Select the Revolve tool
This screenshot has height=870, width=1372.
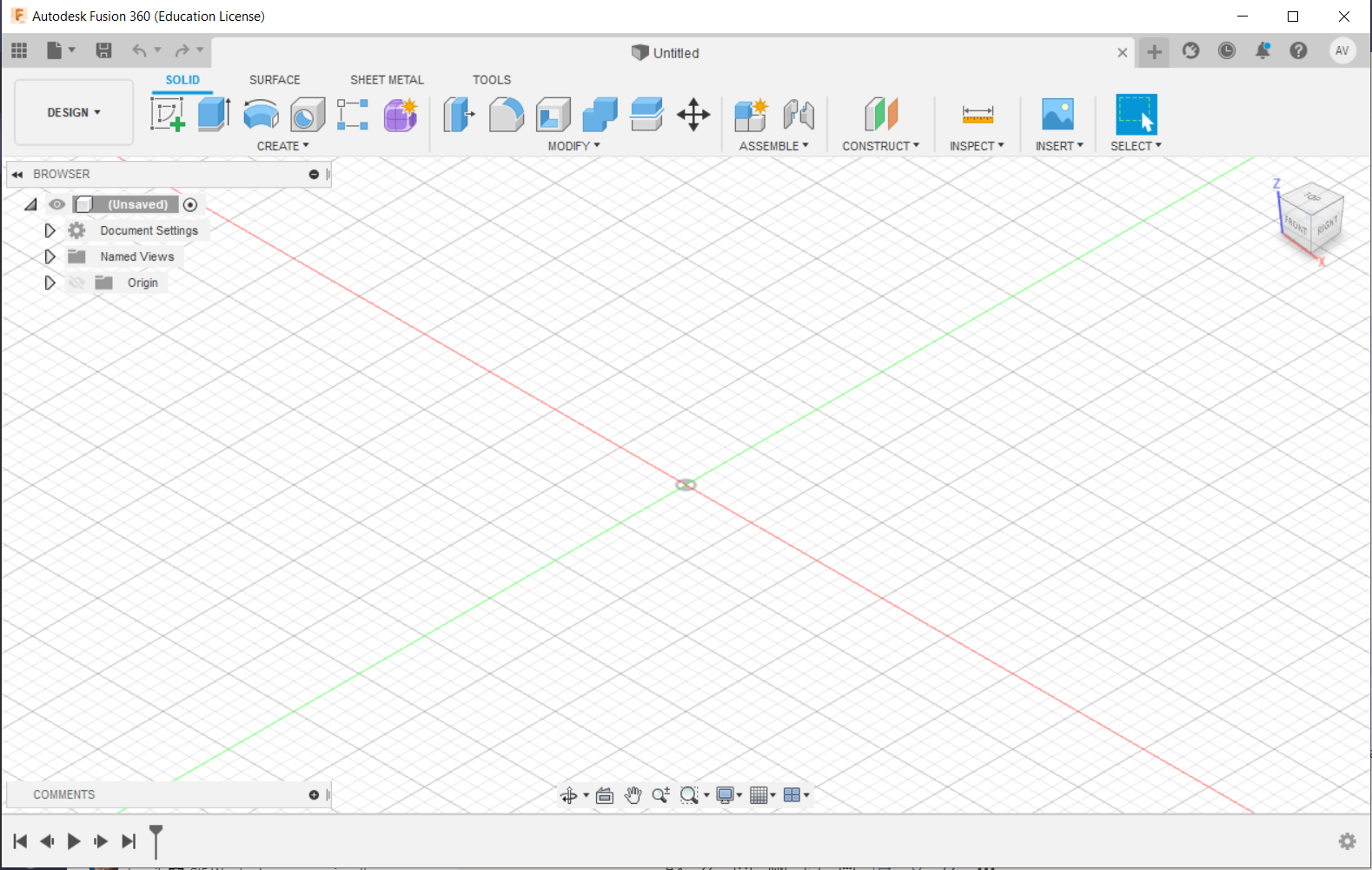click(x=261, y=114)
